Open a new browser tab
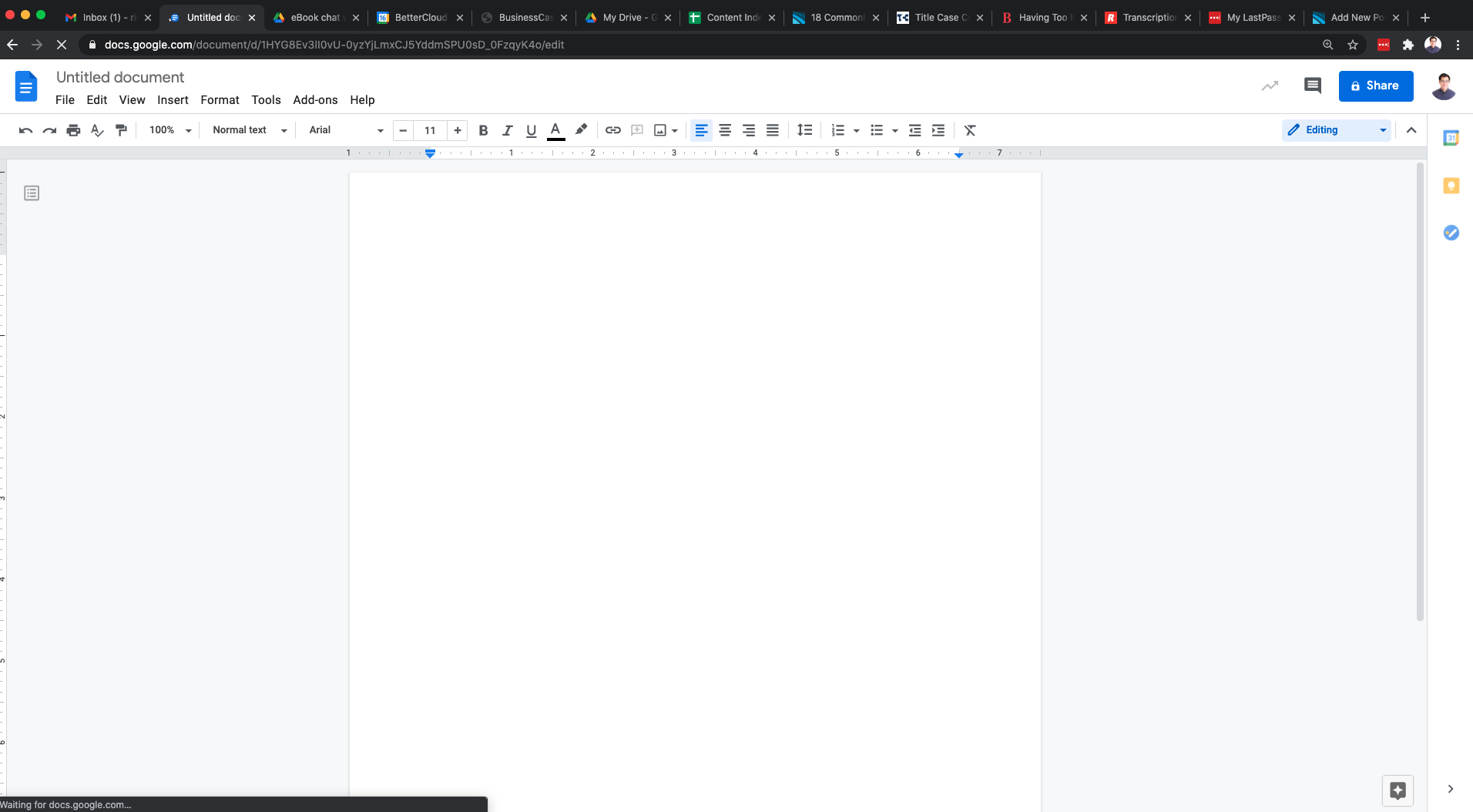Image resolution: width=1473 pixels, height=812 pixels. tap(1425, 17)
